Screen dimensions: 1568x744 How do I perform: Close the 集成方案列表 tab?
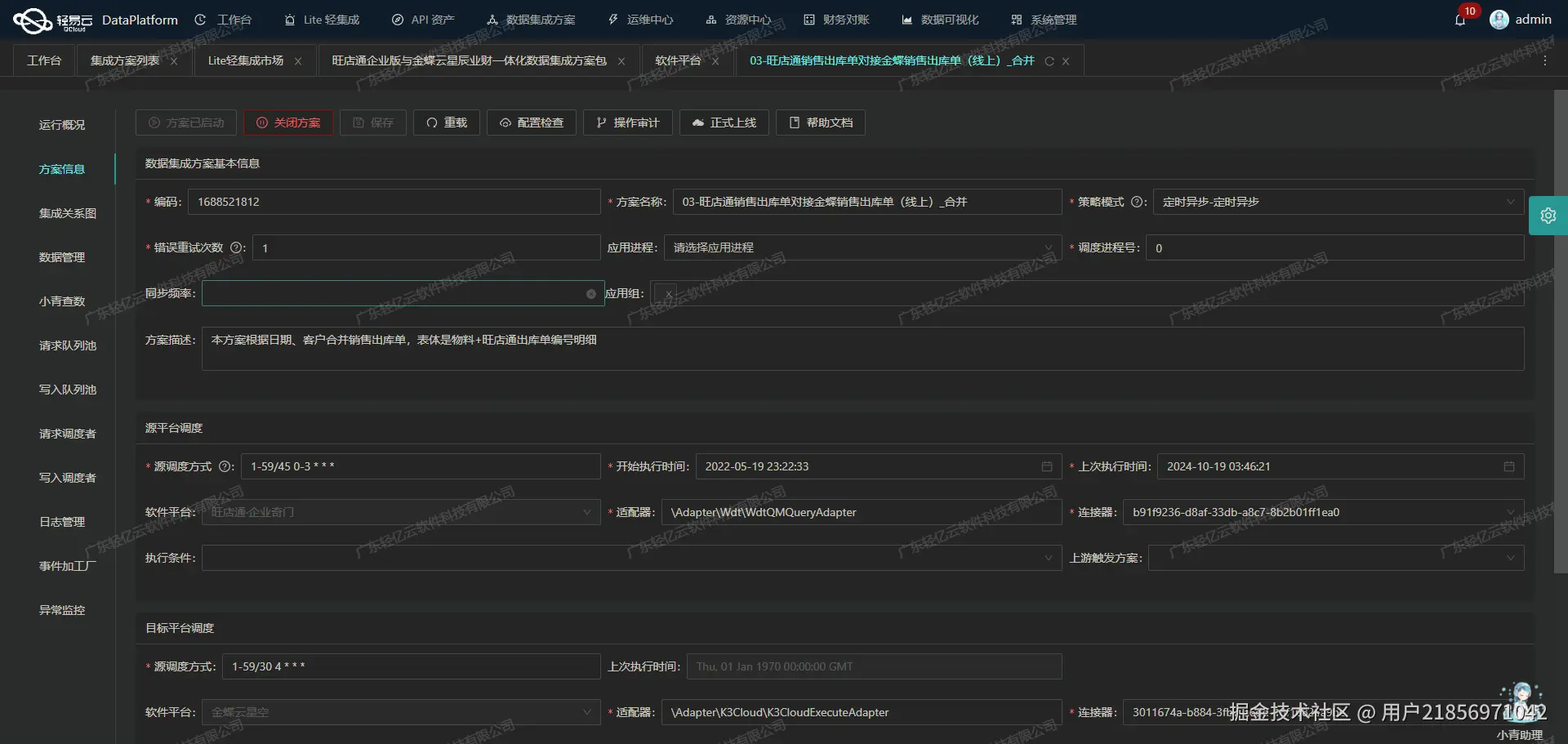174,61
